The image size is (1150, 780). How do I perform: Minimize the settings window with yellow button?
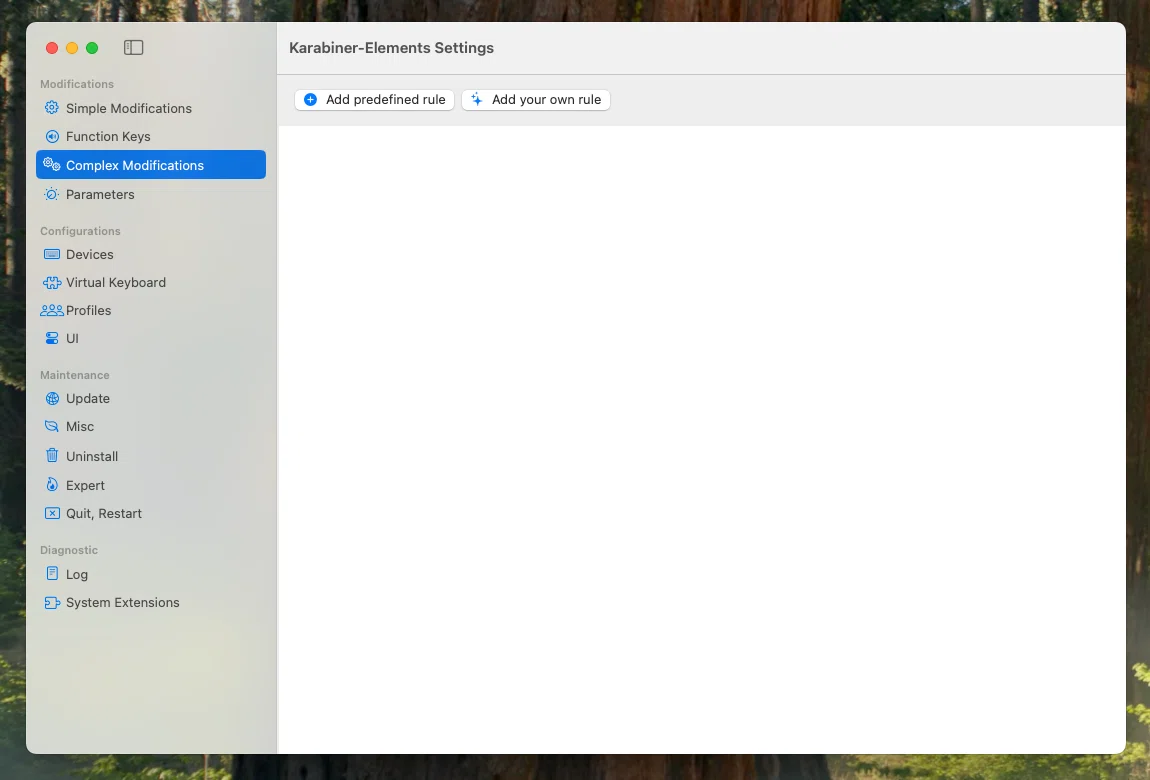click(x=72, y=48)
